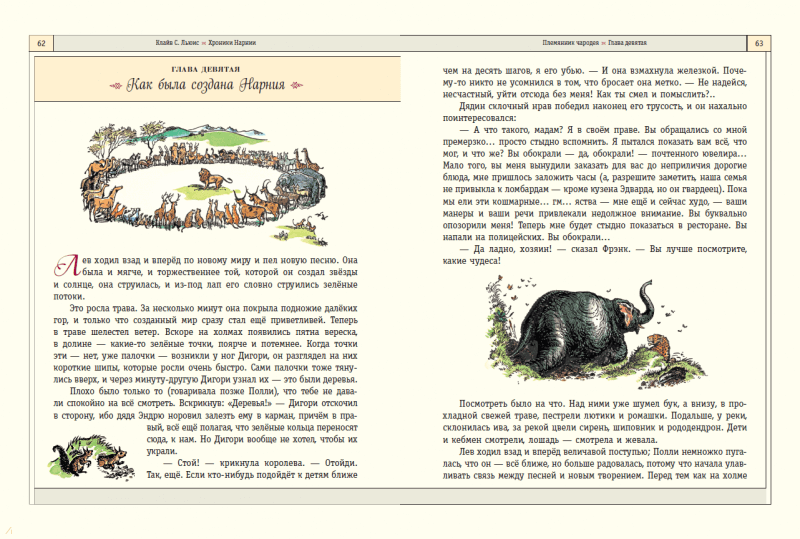
Task: Click the line starting «Плохо было только то»
Action: (x=213, y=391)
